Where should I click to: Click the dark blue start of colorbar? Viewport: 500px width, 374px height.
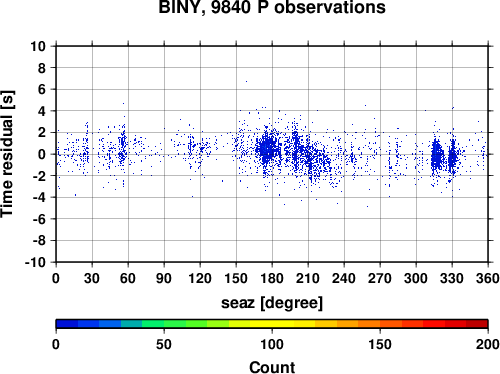pos(67,324)
